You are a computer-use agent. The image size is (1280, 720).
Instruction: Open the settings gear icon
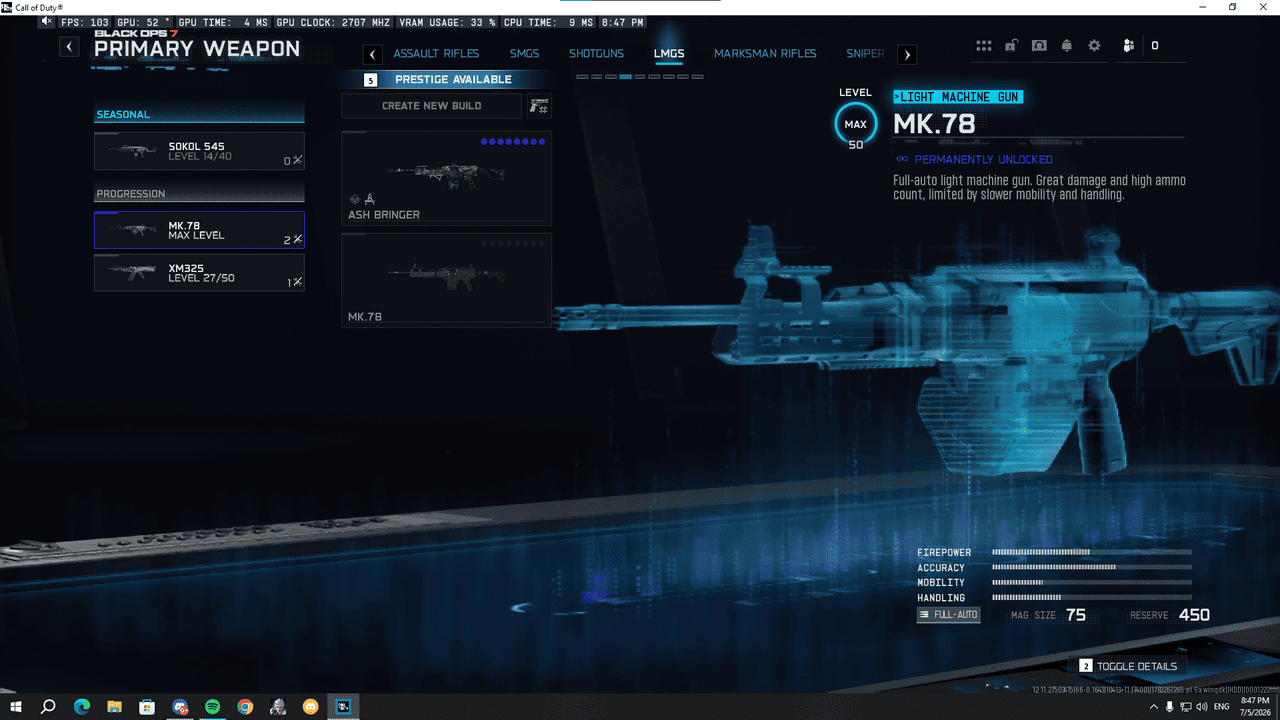click(1094, 45)
